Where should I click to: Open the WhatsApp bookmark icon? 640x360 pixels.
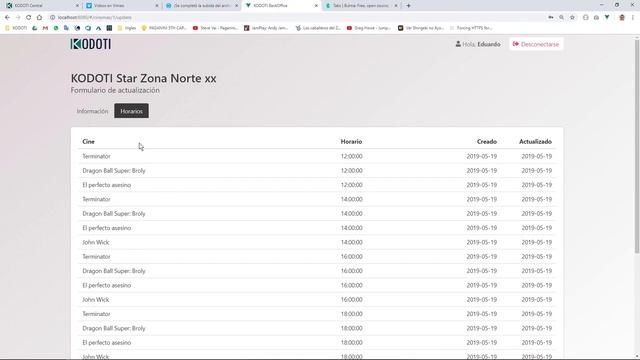56,28
